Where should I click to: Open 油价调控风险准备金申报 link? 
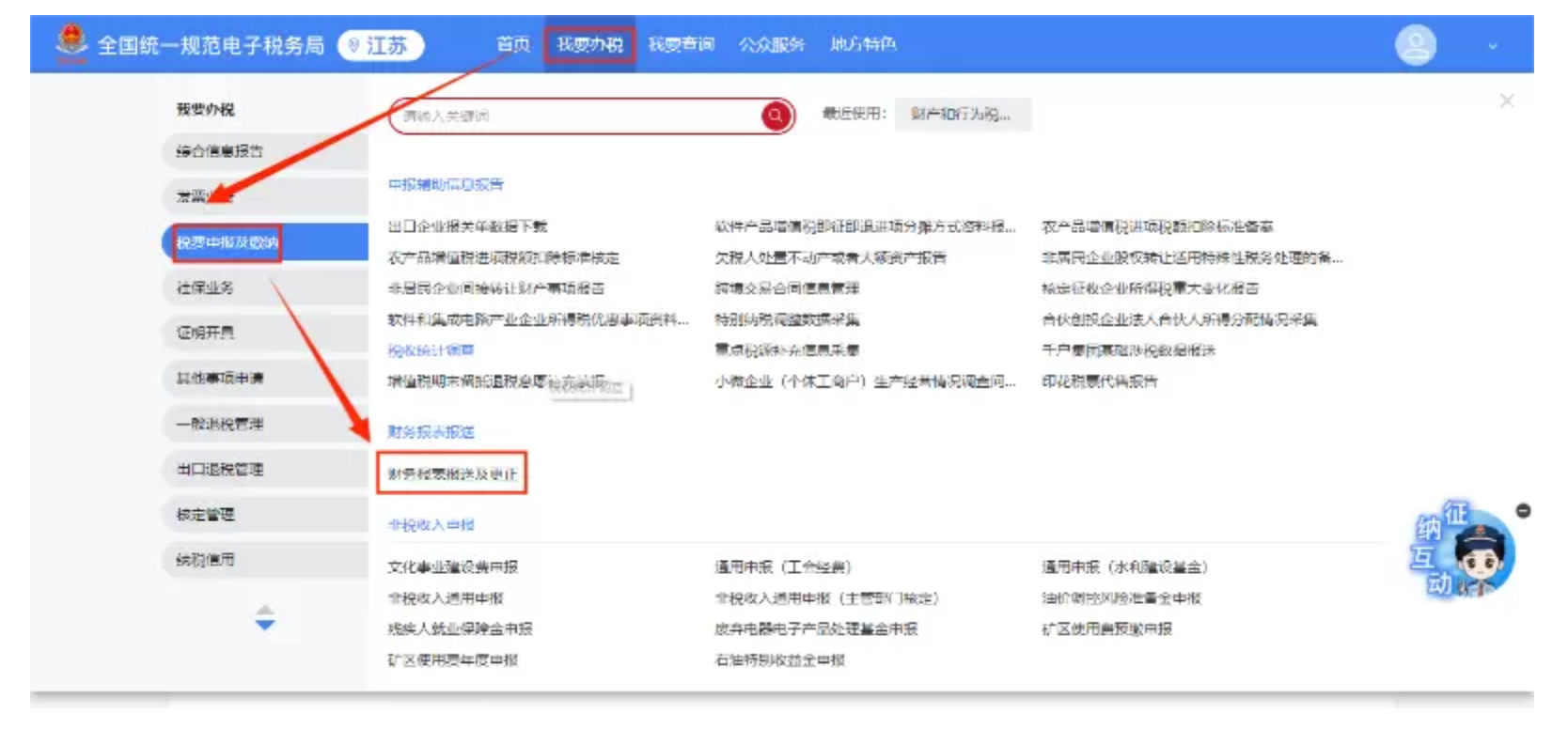click(1121, 598)
